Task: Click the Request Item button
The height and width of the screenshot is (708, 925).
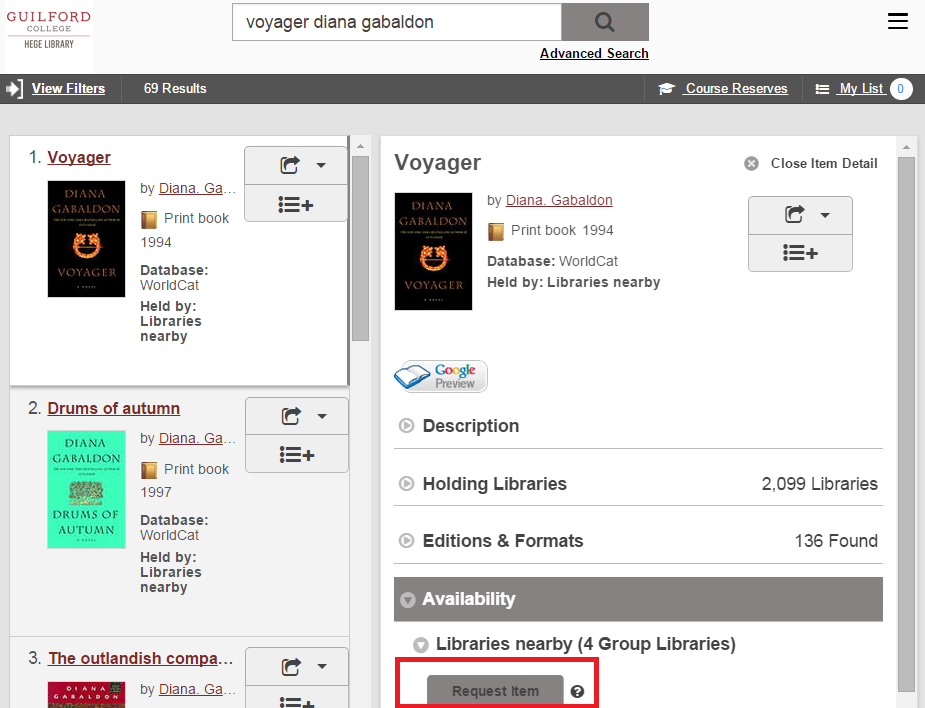Action: tap(496, 691)
